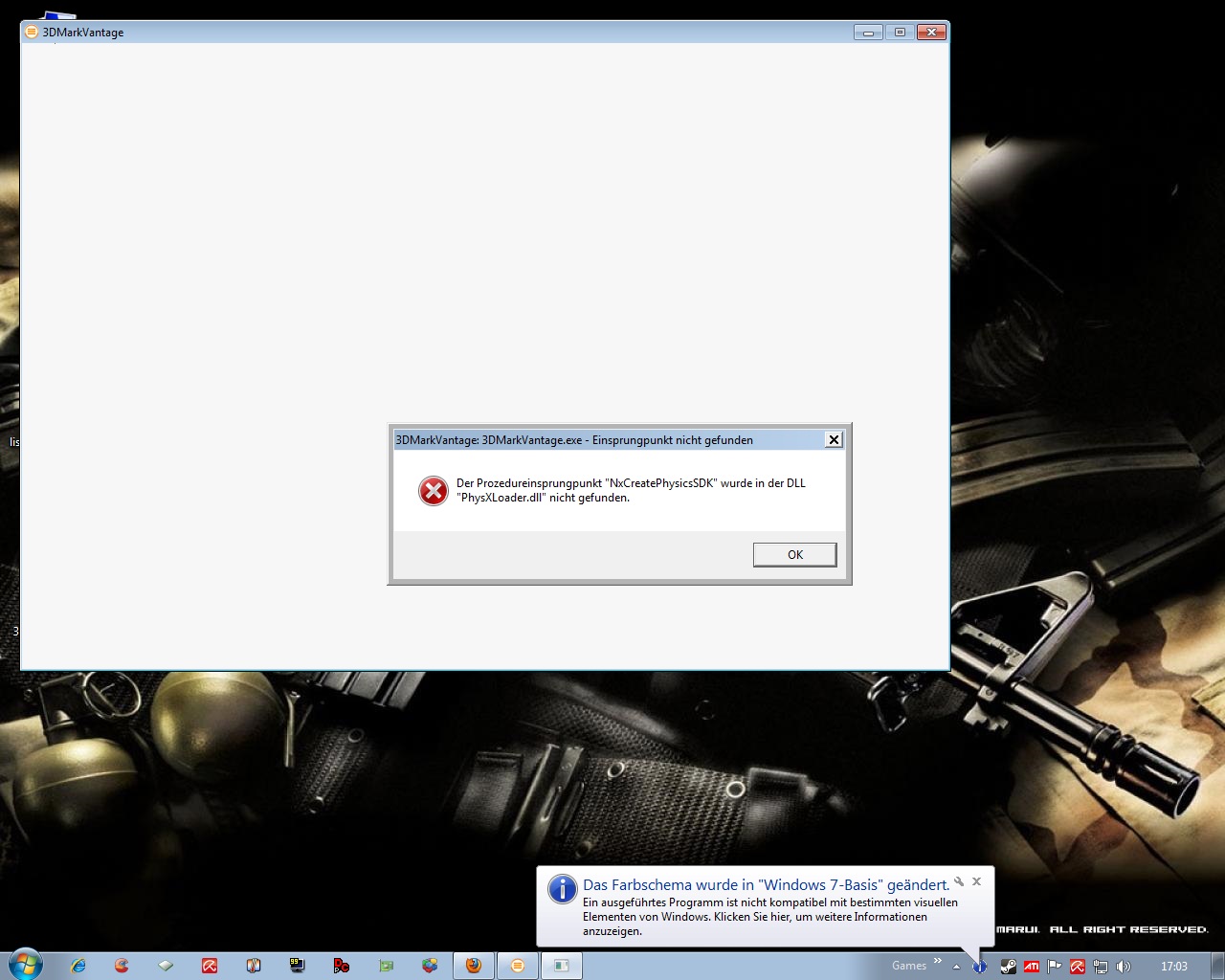Open the green circuit board taskbar icon
The image size is (1225, 980).
pos(386,966)
